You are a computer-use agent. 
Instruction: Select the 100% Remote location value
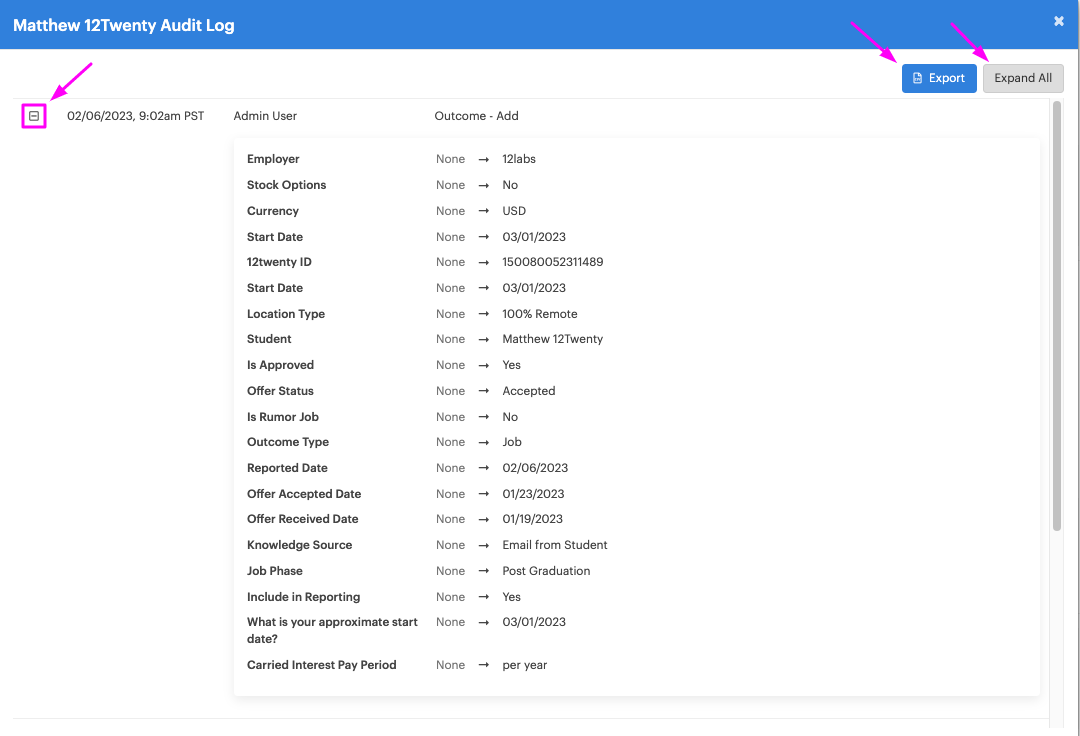tap(540, 314)
